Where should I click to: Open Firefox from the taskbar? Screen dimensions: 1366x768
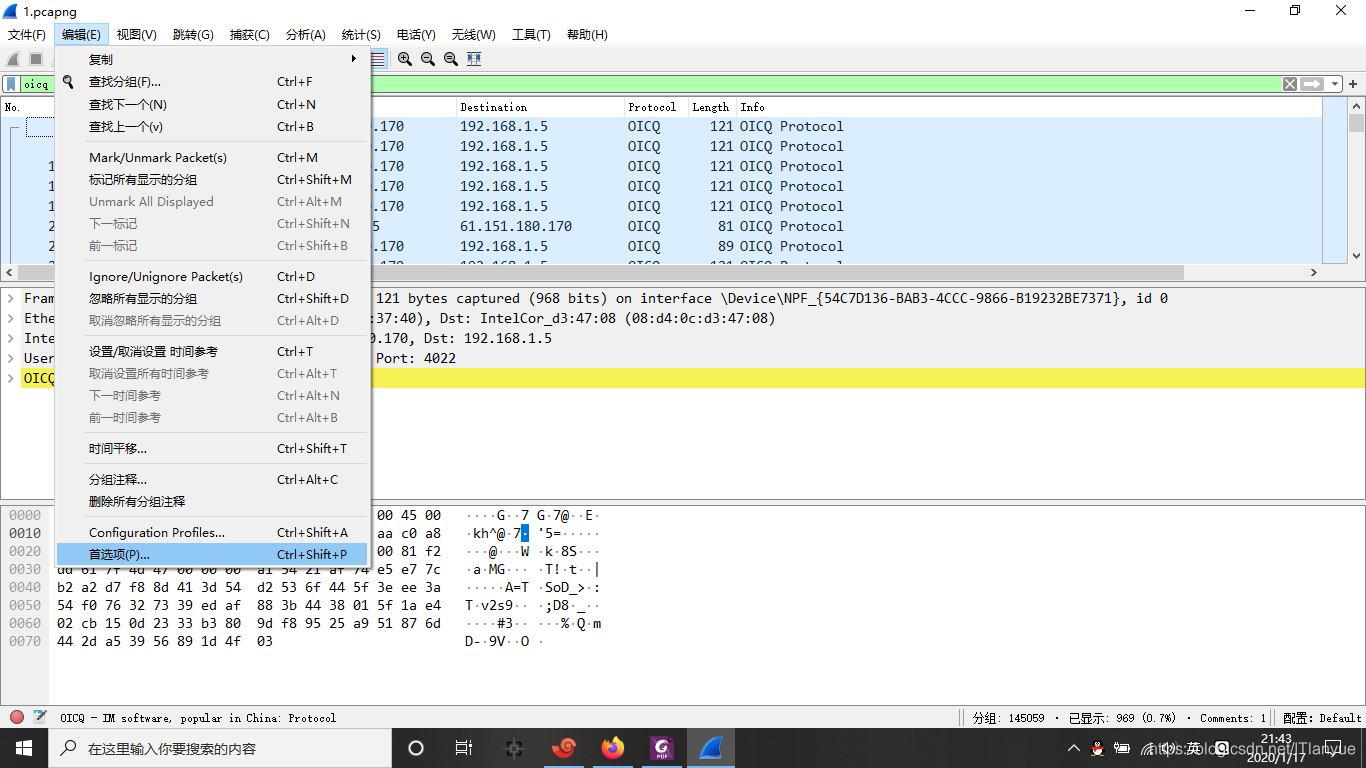pyautogui.click(x=613, y=748)
